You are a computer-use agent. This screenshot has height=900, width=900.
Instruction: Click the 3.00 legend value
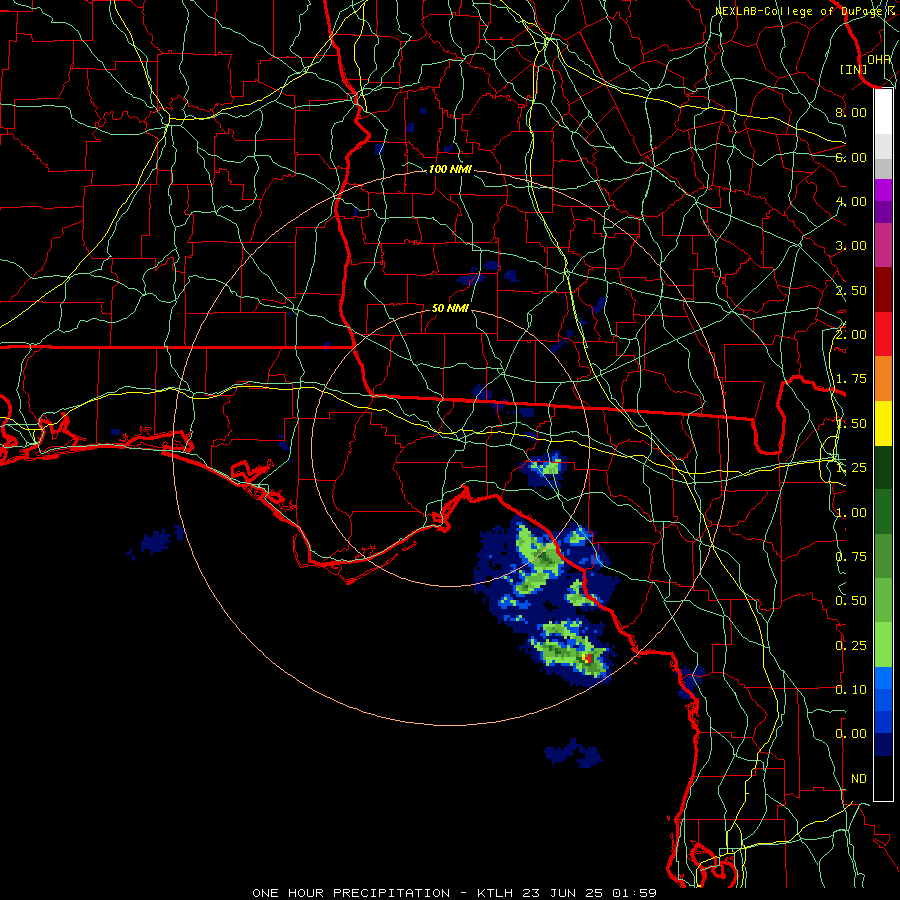(x=851, y=246)
